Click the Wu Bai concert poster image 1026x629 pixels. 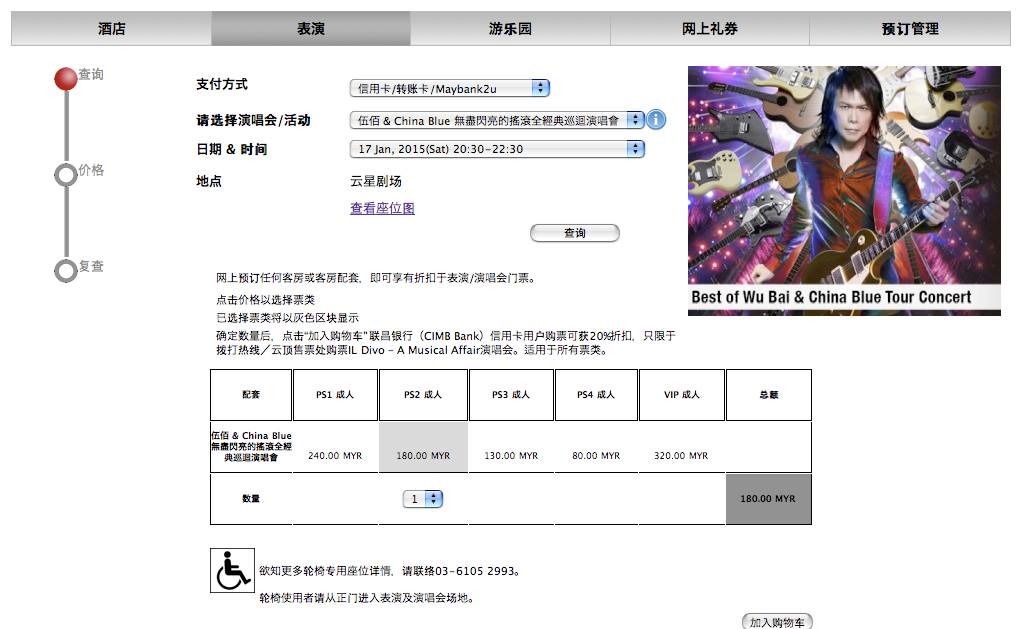pyautogui.click(x=844, y=190)
